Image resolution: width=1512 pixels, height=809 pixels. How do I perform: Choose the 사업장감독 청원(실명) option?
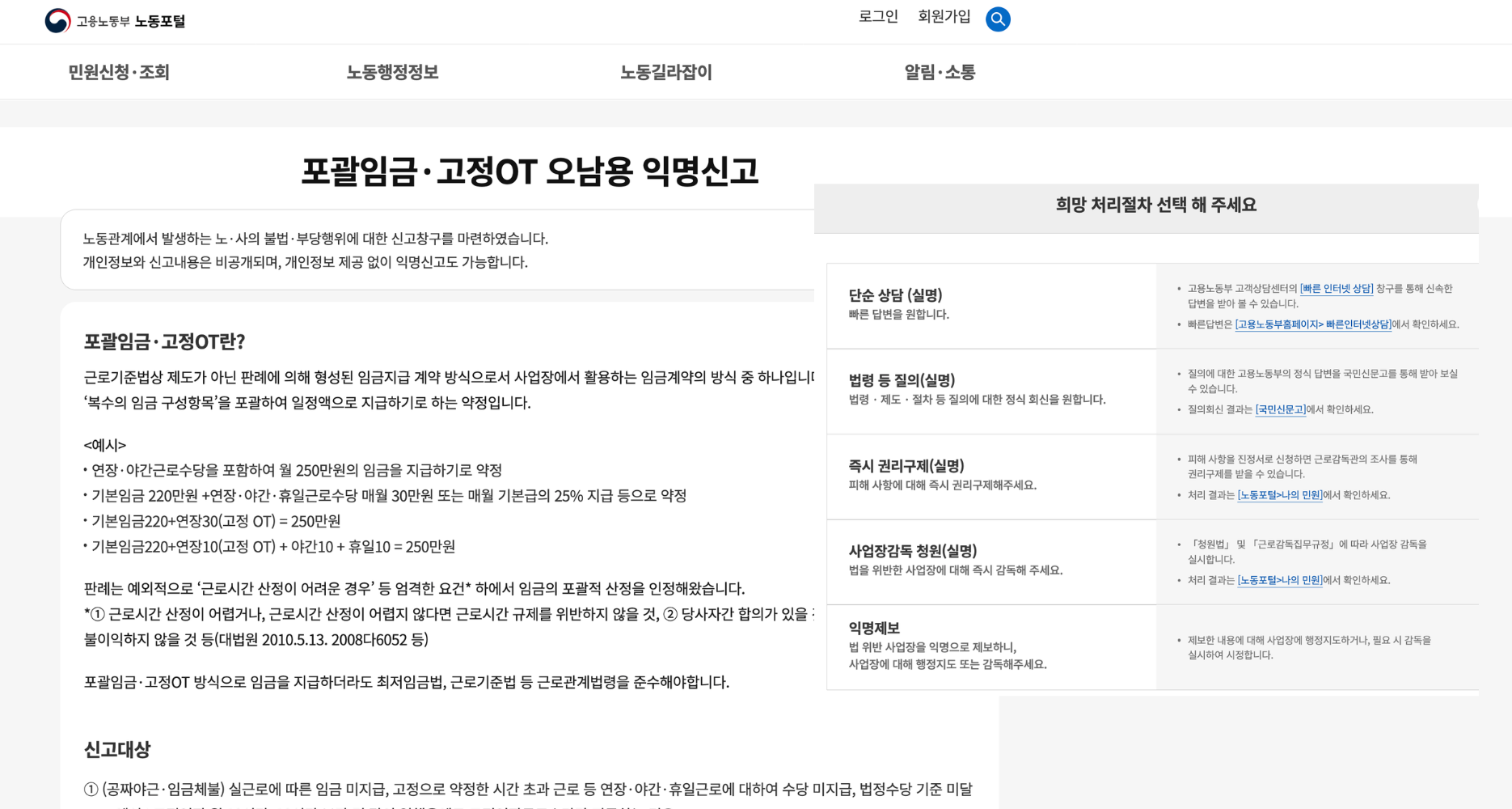[x=991, y=561]
